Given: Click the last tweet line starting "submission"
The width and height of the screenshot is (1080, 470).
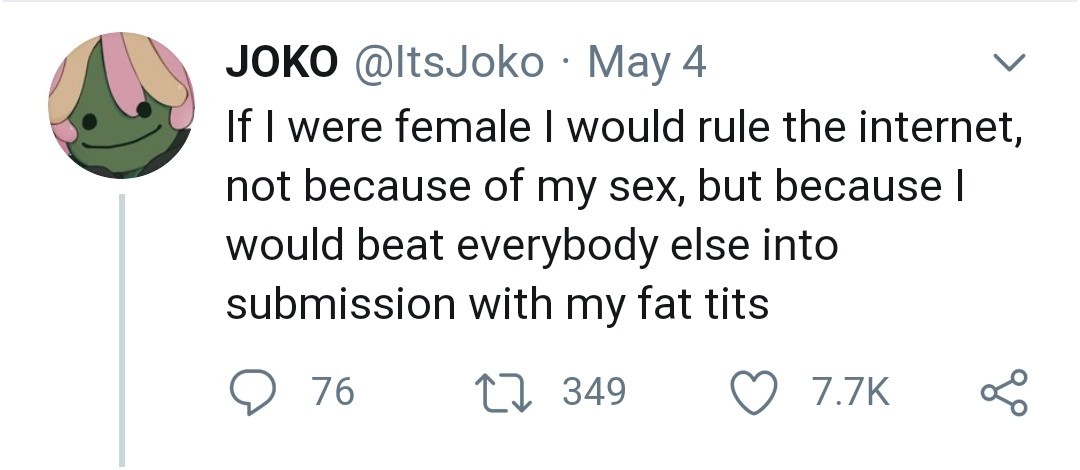Looking at the screenshot, I should pos(497,303).
